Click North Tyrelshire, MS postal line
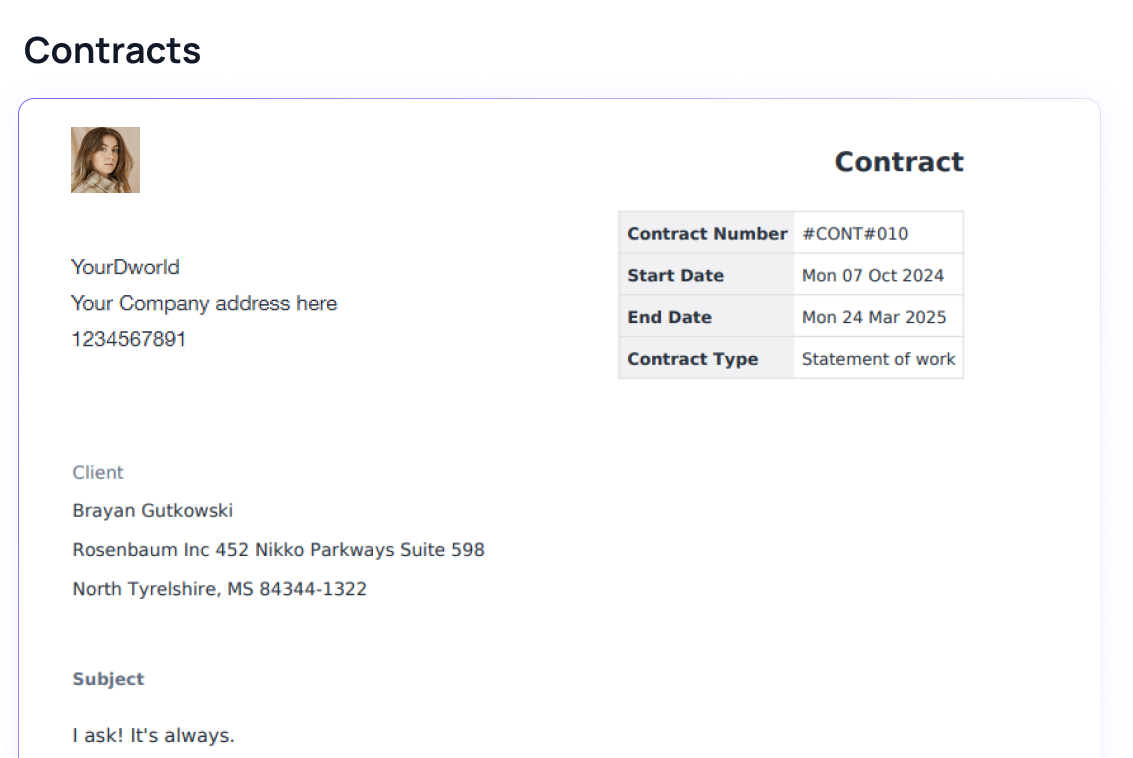1133x758 pixels. [220, 589]
